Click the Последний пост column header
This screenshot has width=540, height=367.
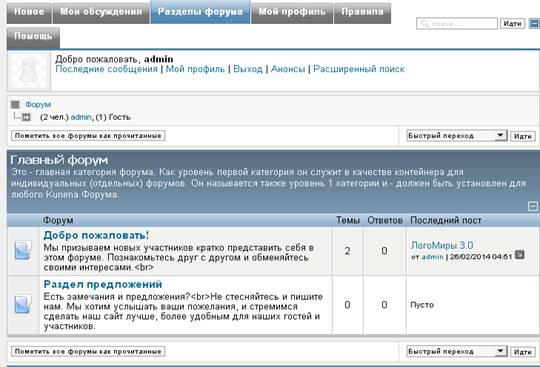[x=446, y=220]
